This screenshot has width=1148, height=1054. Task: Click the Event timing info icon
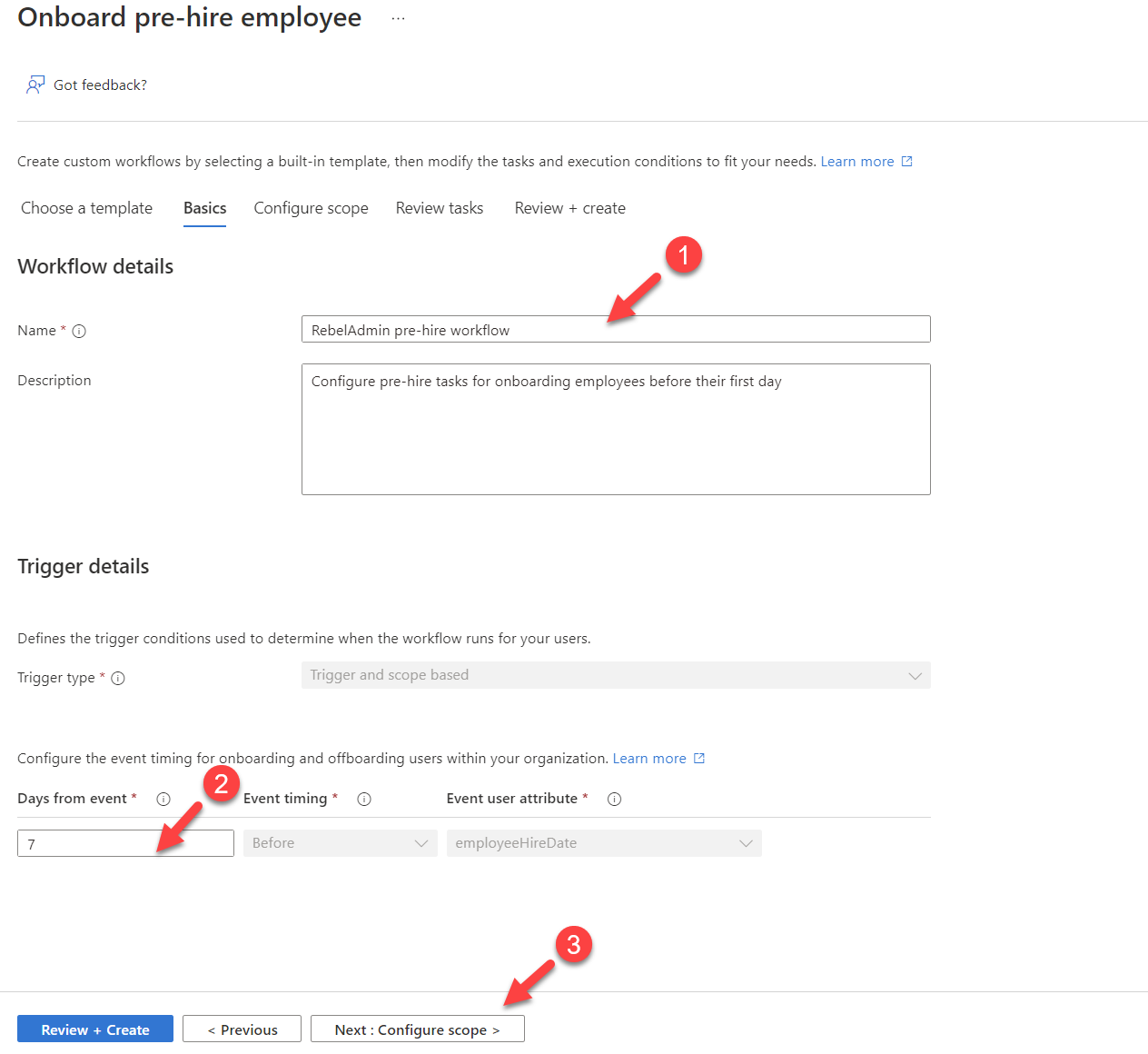point(364,799)
